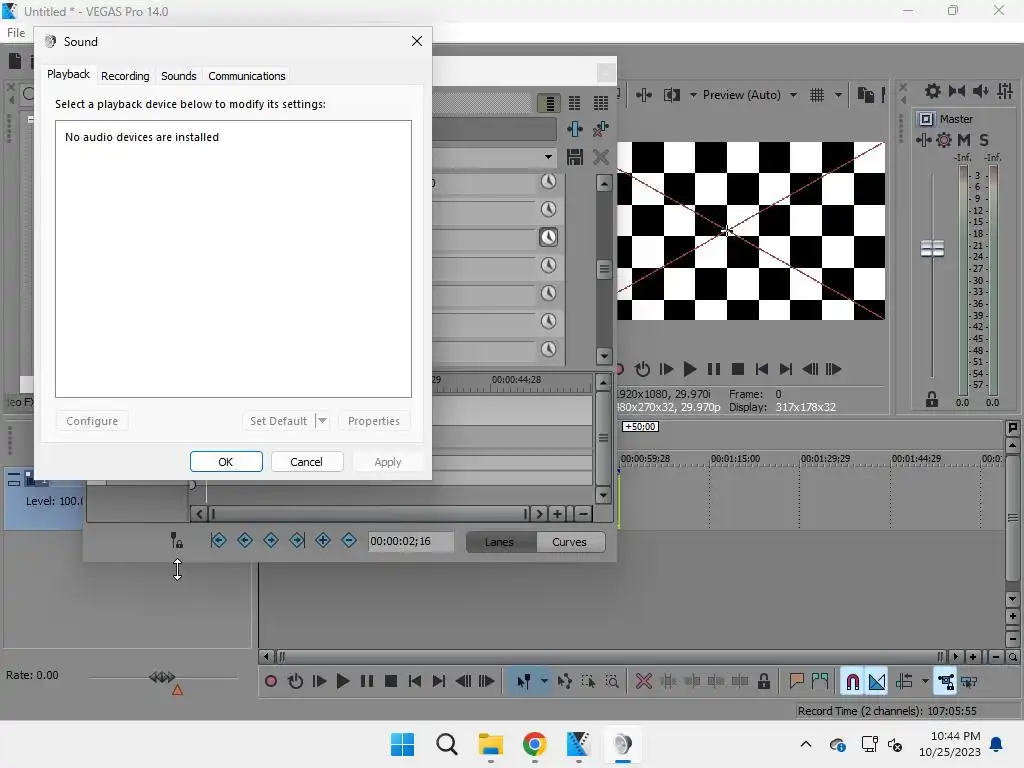Toggle Automatic Crossfades icon
Screen dimensions: 1024x768
click(x=877, y=682)
